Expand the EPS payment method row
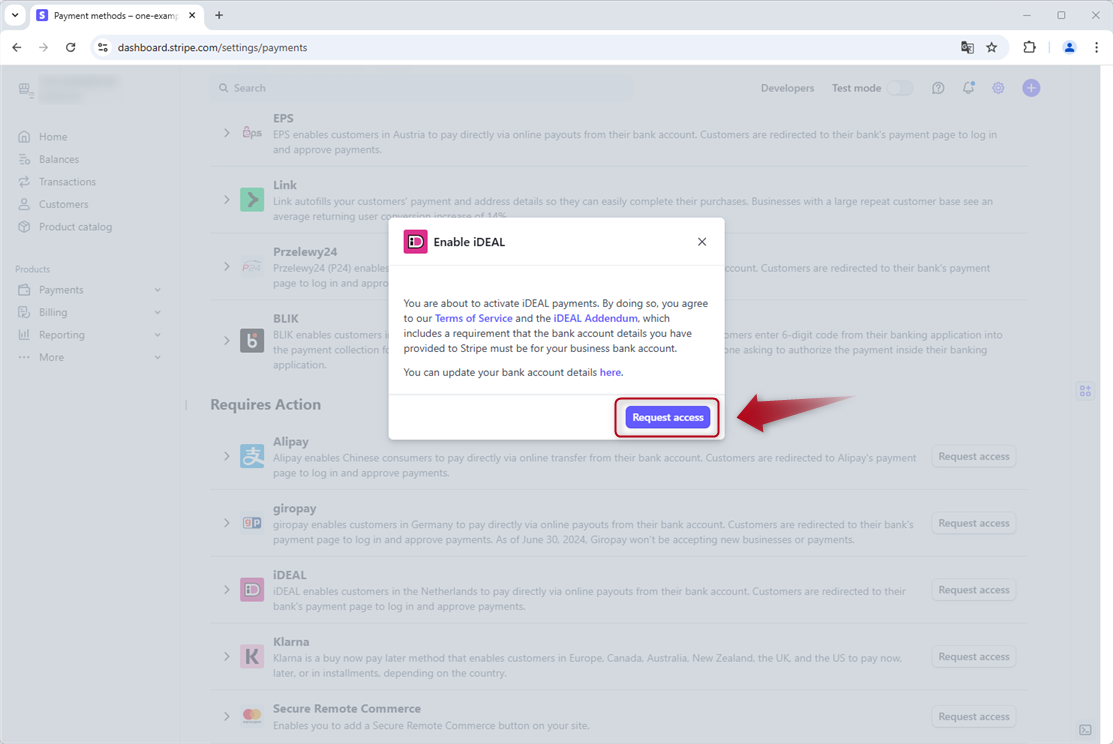Image resolution: width=1113 pixels, height=744 pixels. (x=226, y=133)
